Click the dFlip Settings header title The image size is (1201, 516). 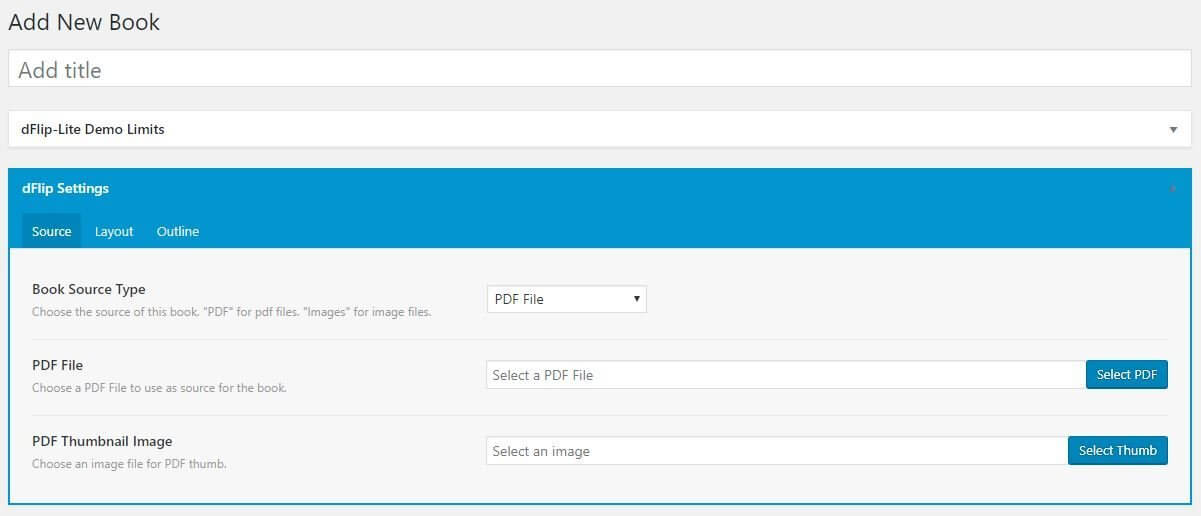(x=65, y=188)
